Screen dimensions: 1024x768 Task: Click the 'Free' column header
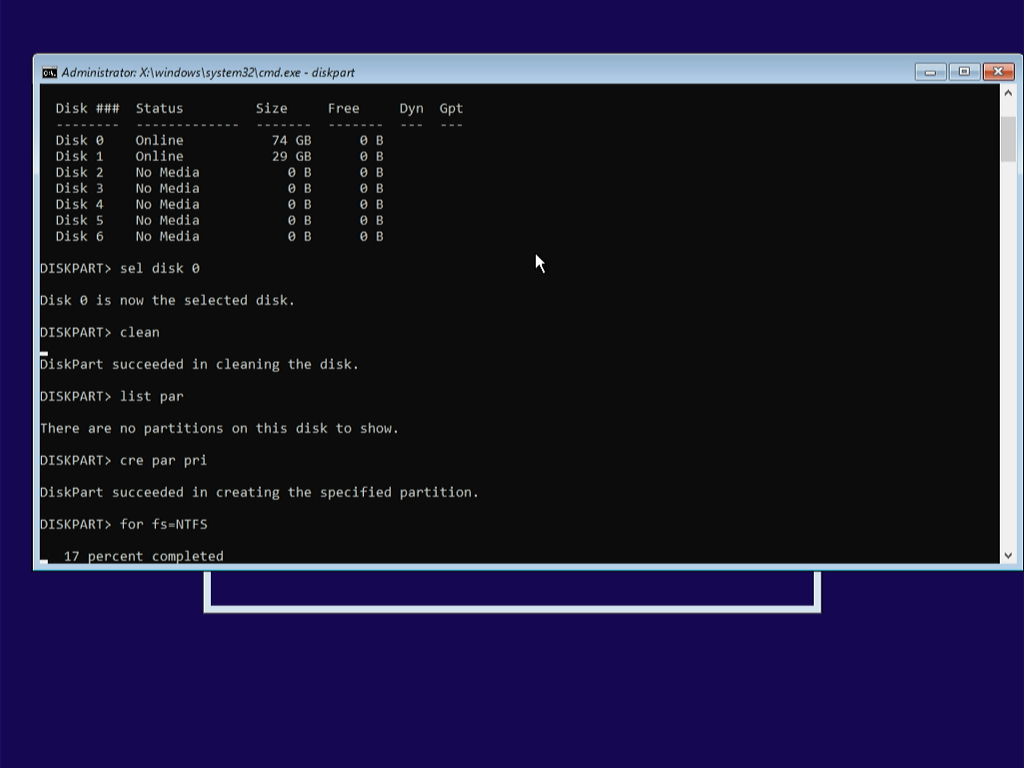tap(344, 108)
